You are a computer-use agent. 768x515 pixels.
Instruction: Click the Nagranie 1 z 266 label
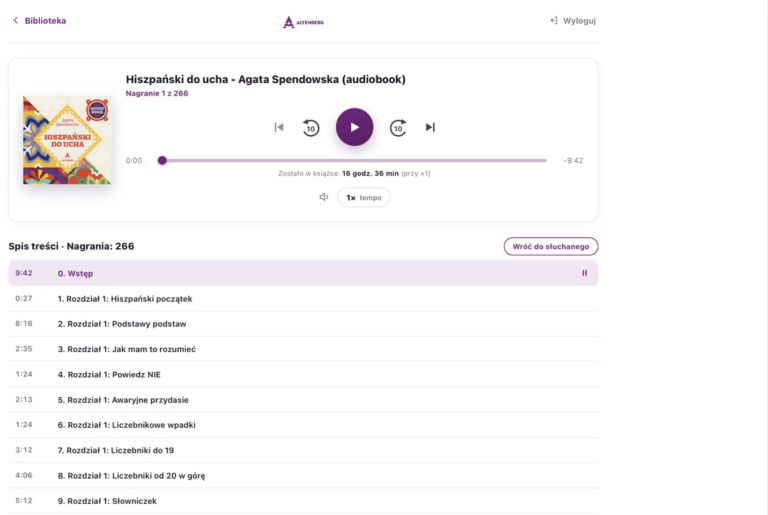(157, 93)
